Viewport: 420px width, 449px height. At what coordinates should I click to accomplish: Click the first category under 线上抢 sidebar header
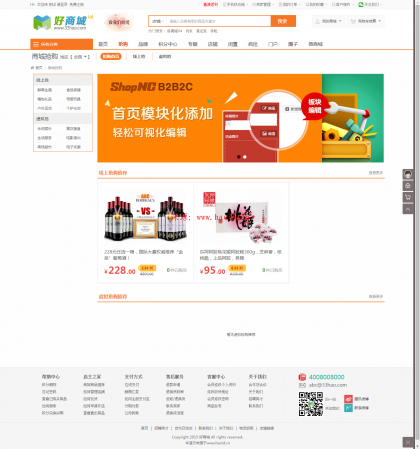pyautogui.click(x=44, y=90)
